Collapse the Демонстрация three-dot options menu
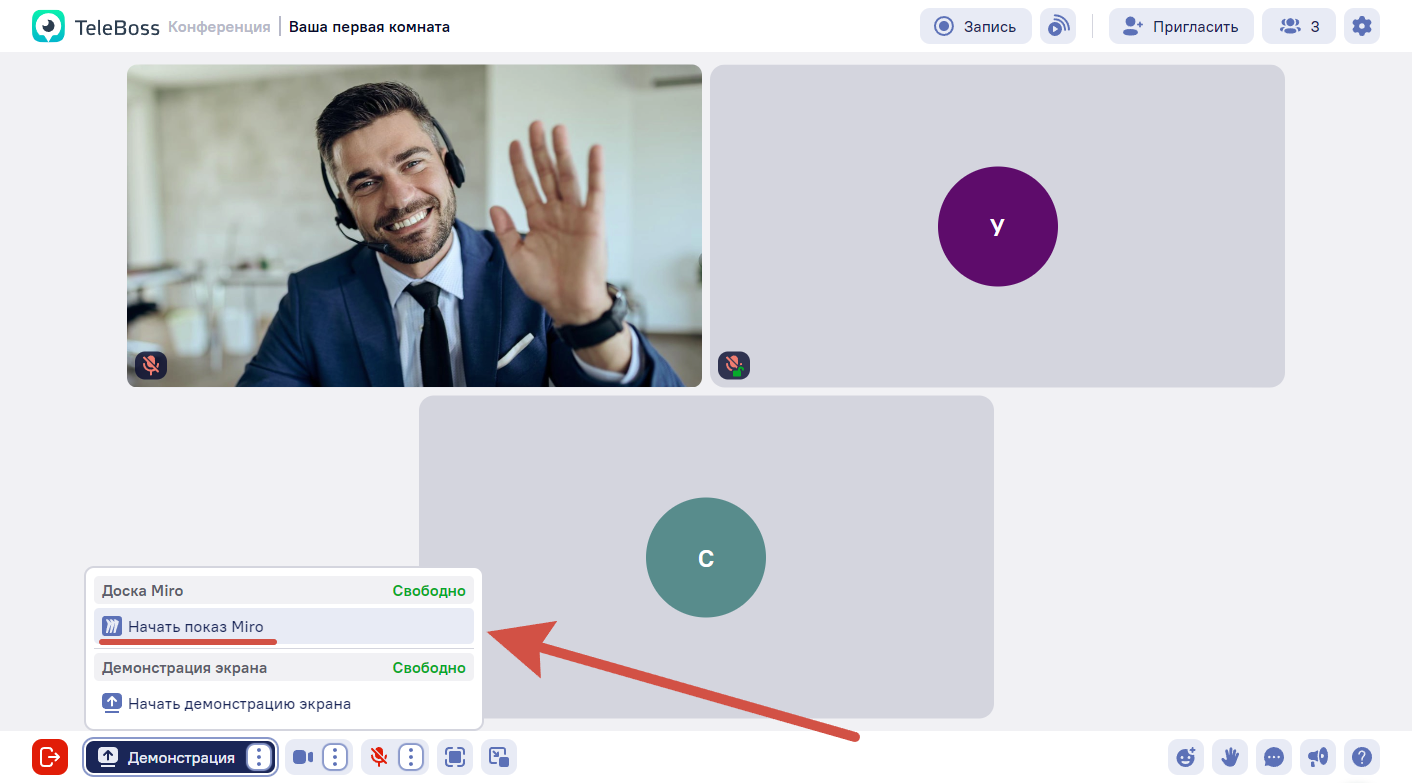 click(259, 757)
